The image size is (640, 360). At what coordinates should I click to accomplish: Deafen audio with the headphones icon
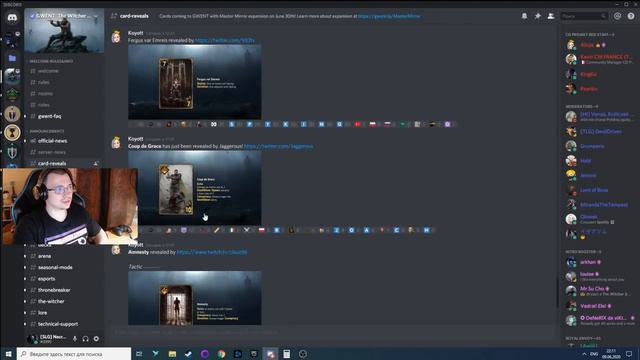(x=85, y=339)
